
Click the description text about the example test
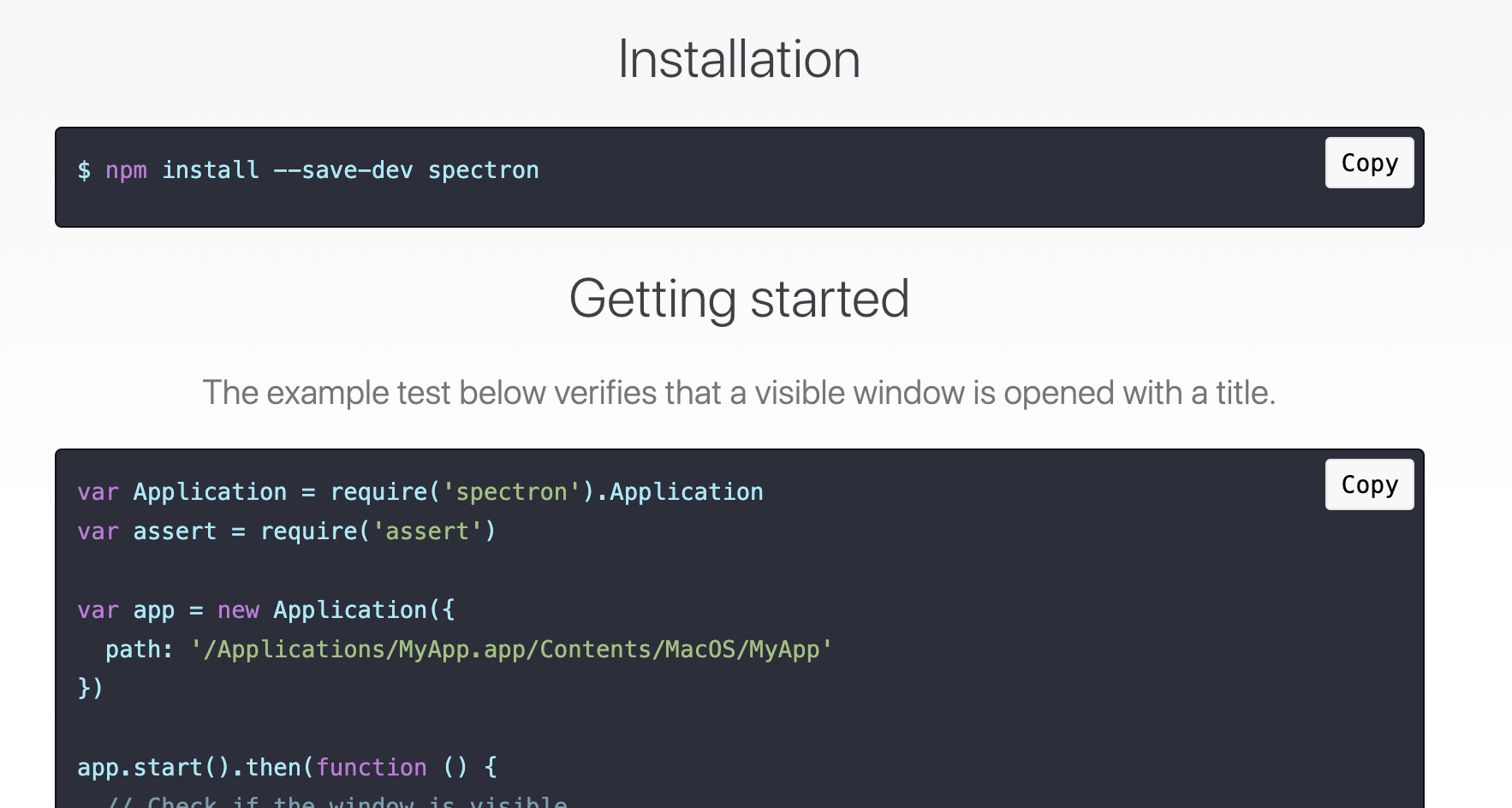click(739, 392)
